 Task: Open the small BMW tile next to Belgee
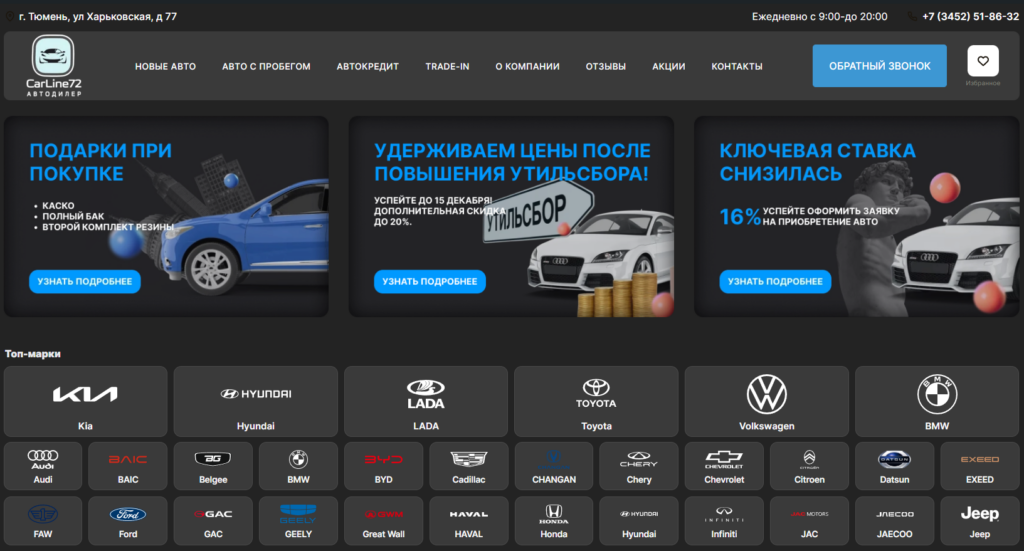tap(298, 466)
